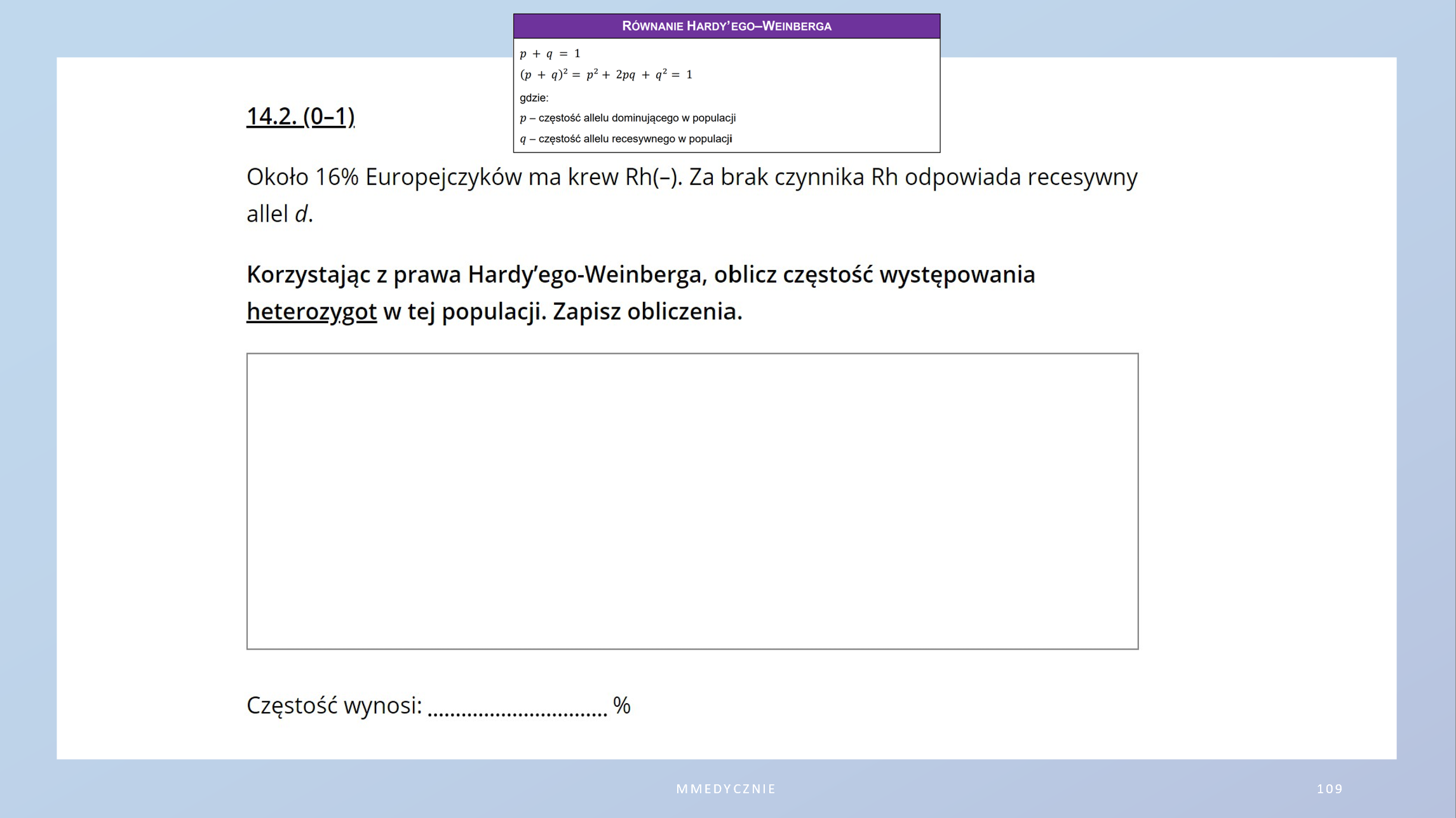Click the purple Równanie Hardy'ego–Weinberga header

pyautogui.click(x=726, y=26)
